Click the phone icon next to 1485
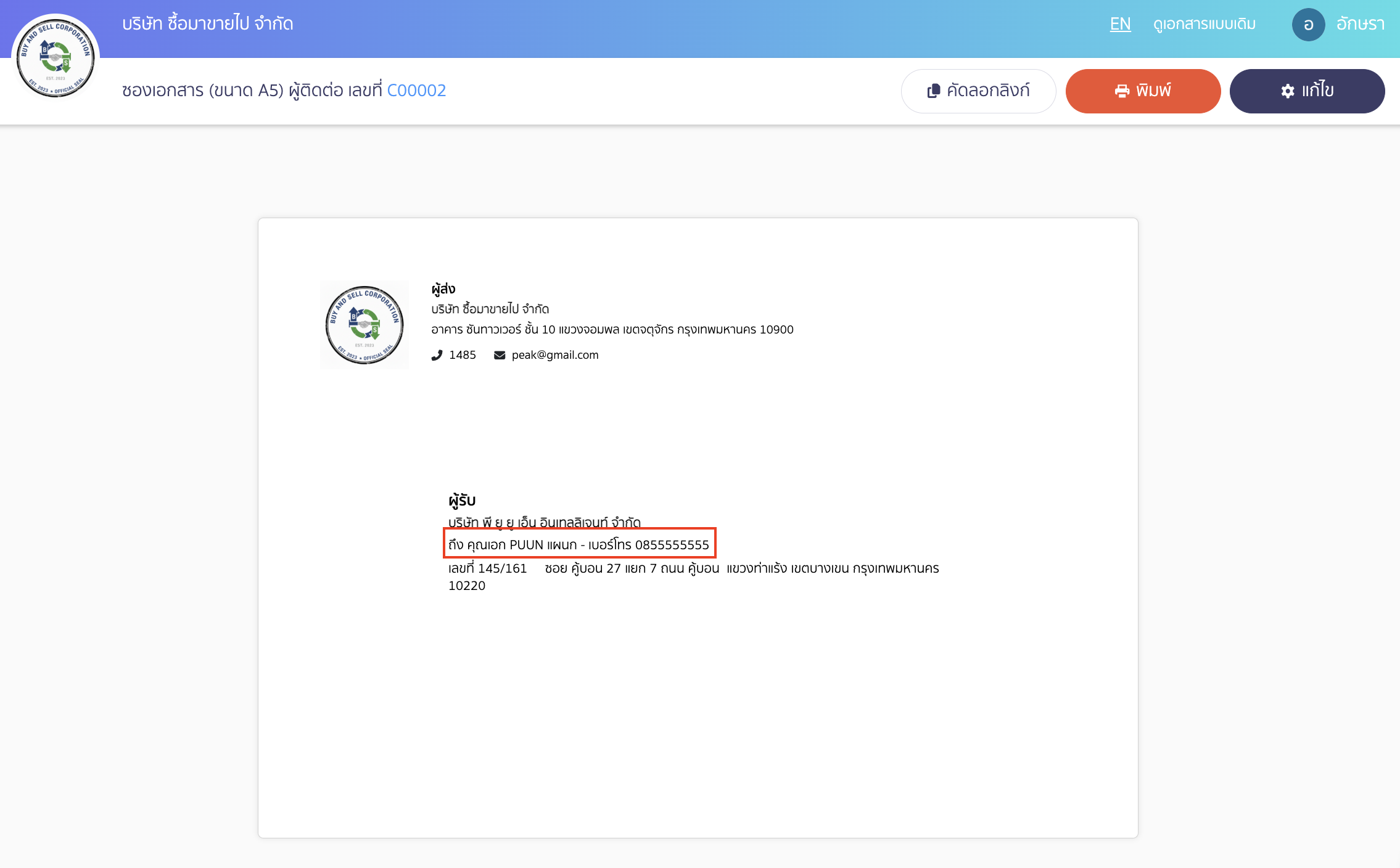The width and height of the screenshot is (1400, 868). [x=437, y=355]
